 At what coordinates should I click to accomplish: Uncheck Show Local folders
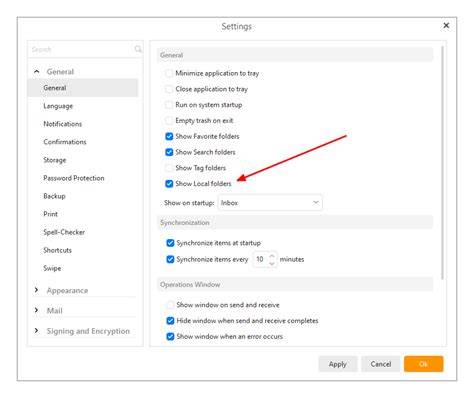click(x=169, y=184)
